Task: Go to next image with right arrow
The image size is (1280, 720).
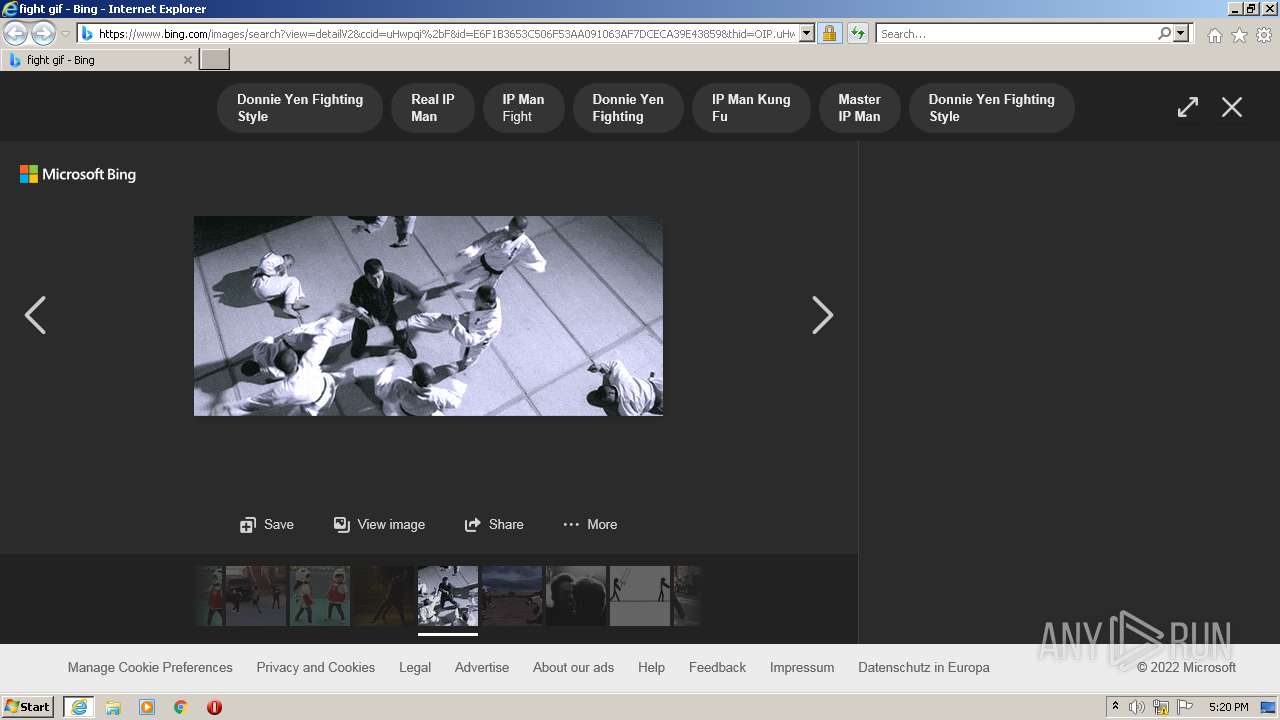Action: point(822,315)
